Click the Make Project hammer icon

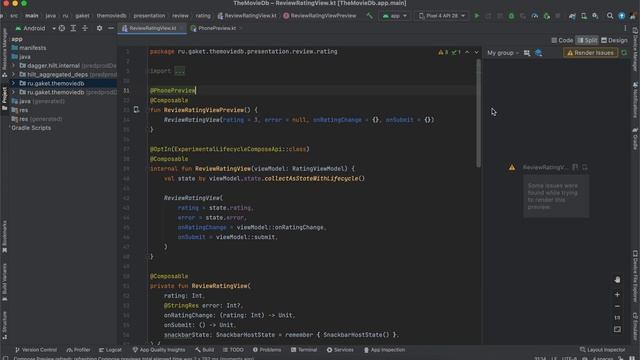pos(369,16)
